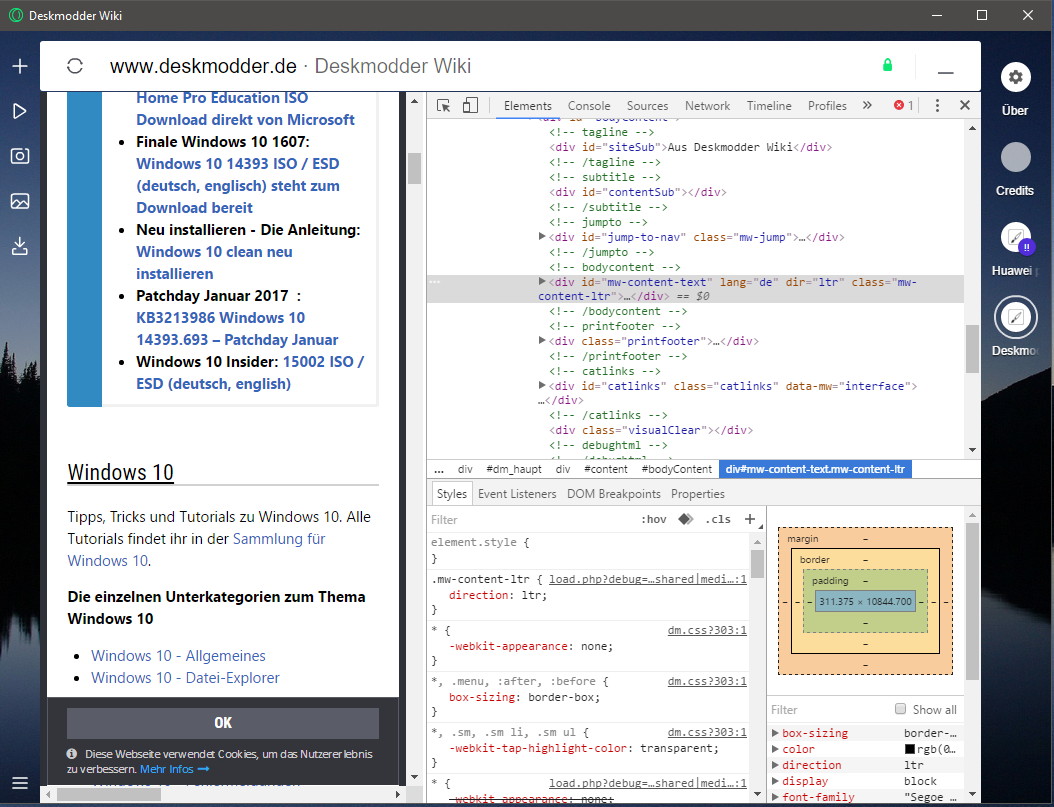Open 15002 ISO / ESD insider link
1054x807 pixels.
(250, 372)
